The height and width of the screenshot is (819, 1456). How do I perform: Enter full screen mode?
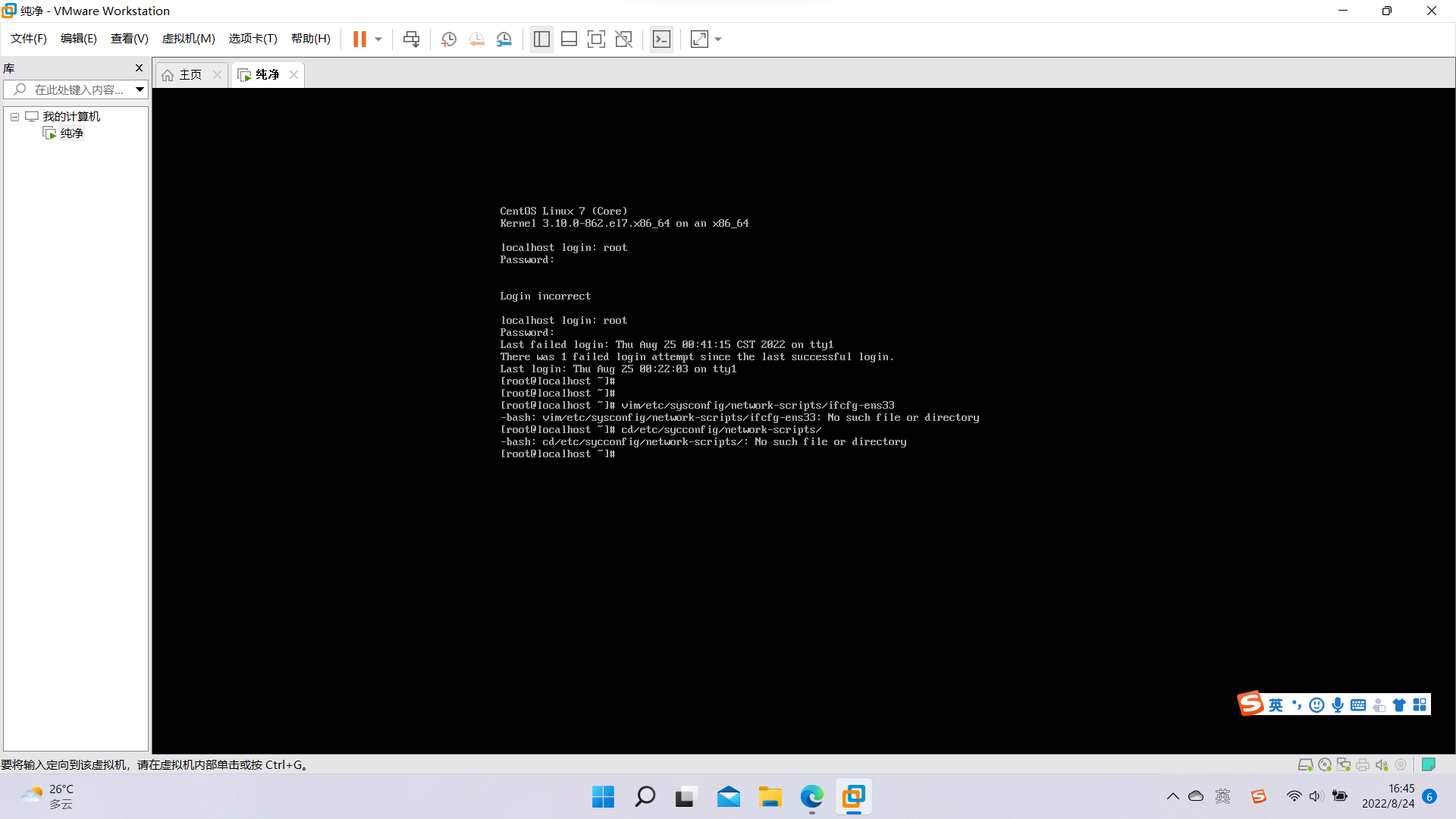[x=596, y=39]
